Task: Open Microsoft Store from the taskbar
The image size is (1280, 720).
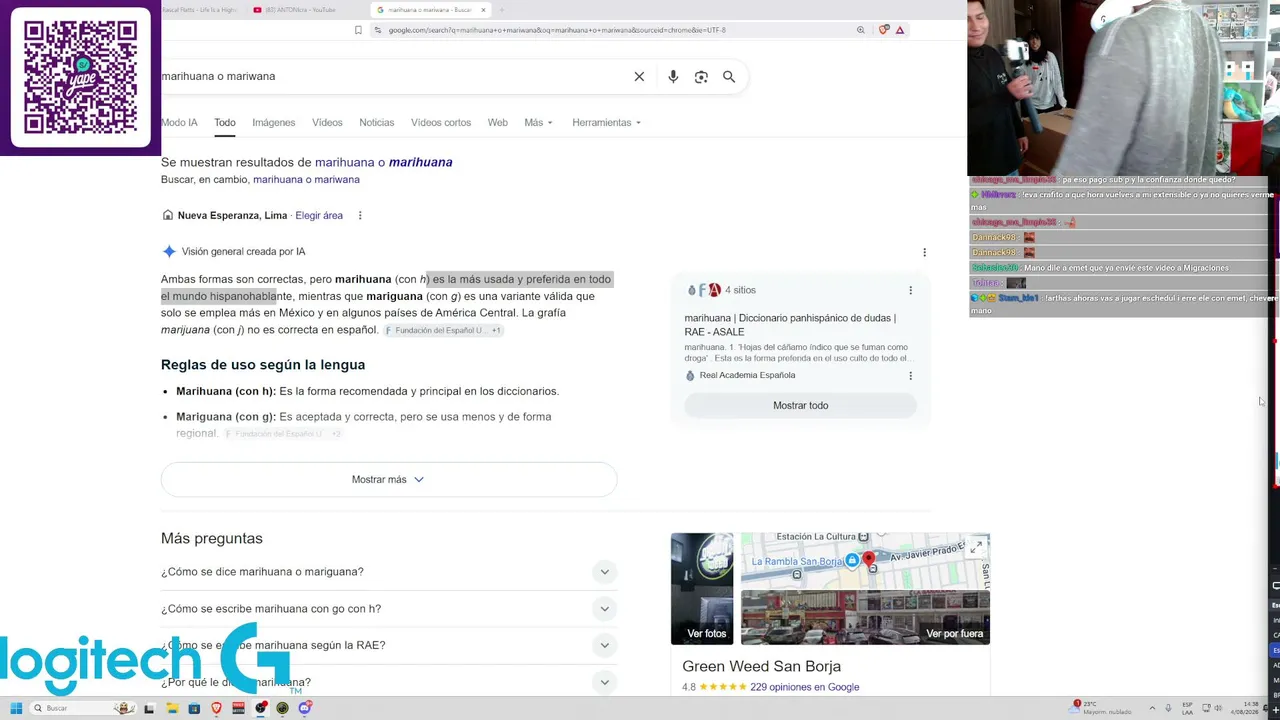Action: (x=194, y=708)
